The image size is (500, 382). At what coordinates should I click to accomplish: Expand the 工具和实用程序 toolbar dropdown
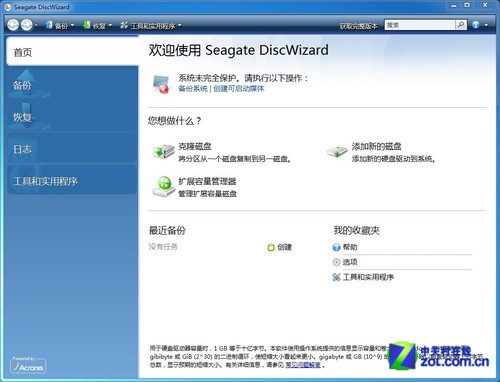pyautogui.click(x=179, y=25)
